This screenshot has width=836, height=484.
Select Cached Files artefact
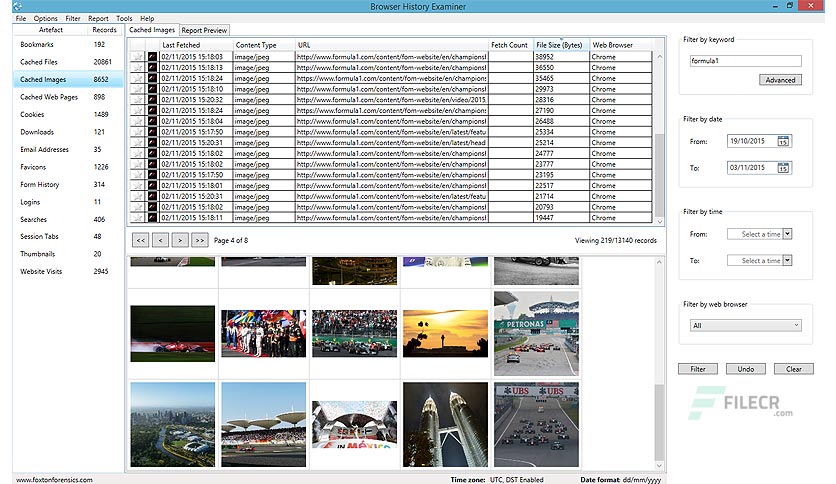[x=68, y=62]
